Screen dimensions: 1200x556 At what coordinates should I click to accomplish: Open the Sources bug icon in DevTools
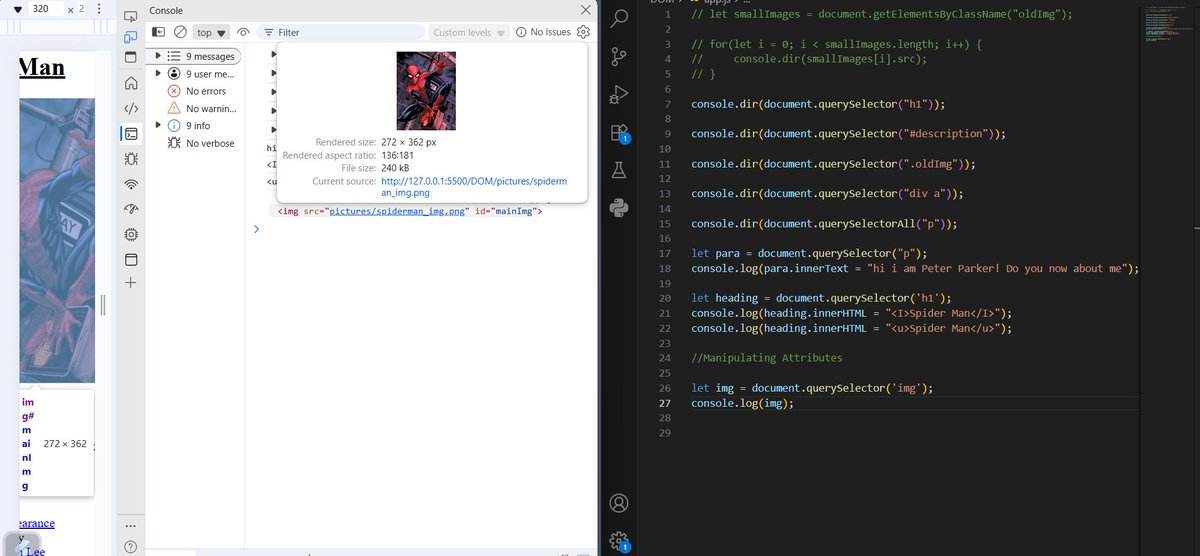click(x=131, y=159)
